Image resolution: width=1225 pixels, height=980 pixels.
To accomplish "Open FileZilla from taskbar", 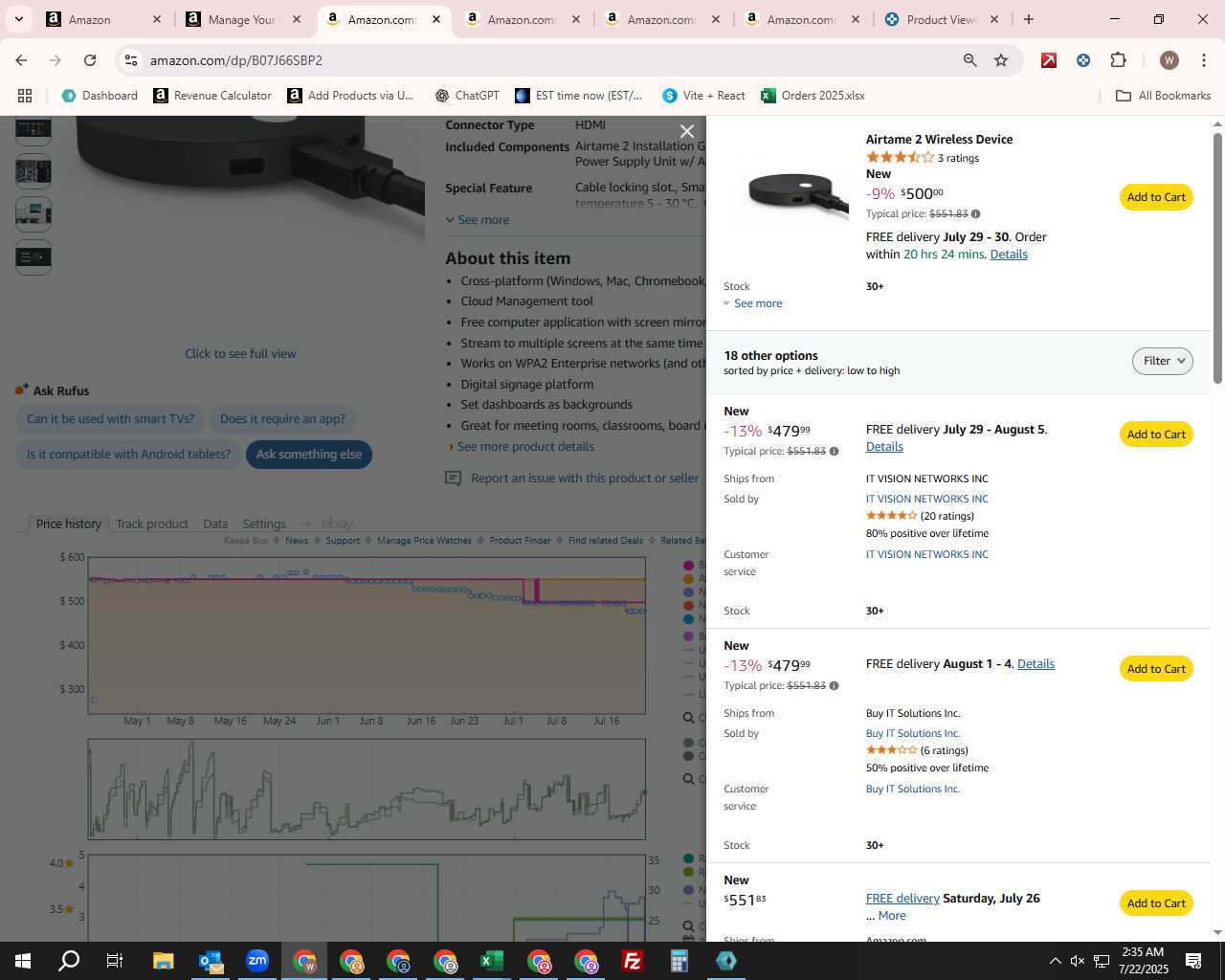I will (632, 961).
